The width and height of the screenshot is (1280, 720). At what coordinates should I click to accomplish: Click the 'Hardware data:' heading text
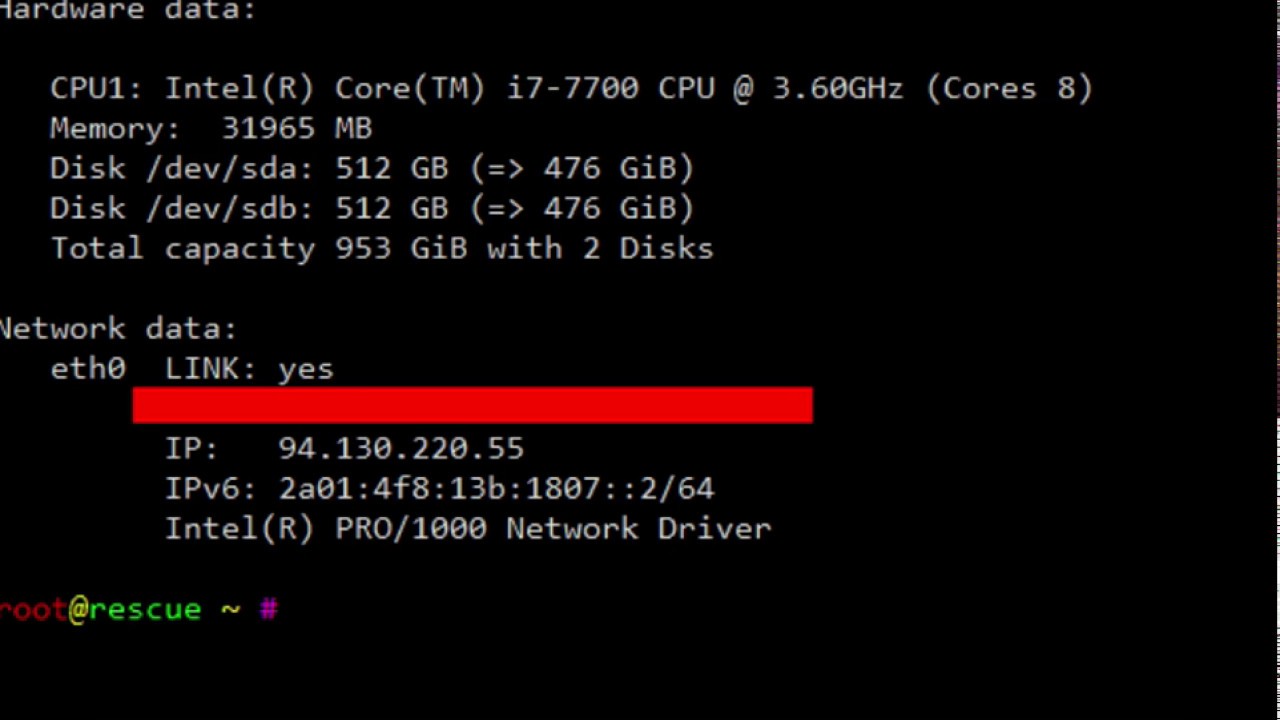coord(128,10)
